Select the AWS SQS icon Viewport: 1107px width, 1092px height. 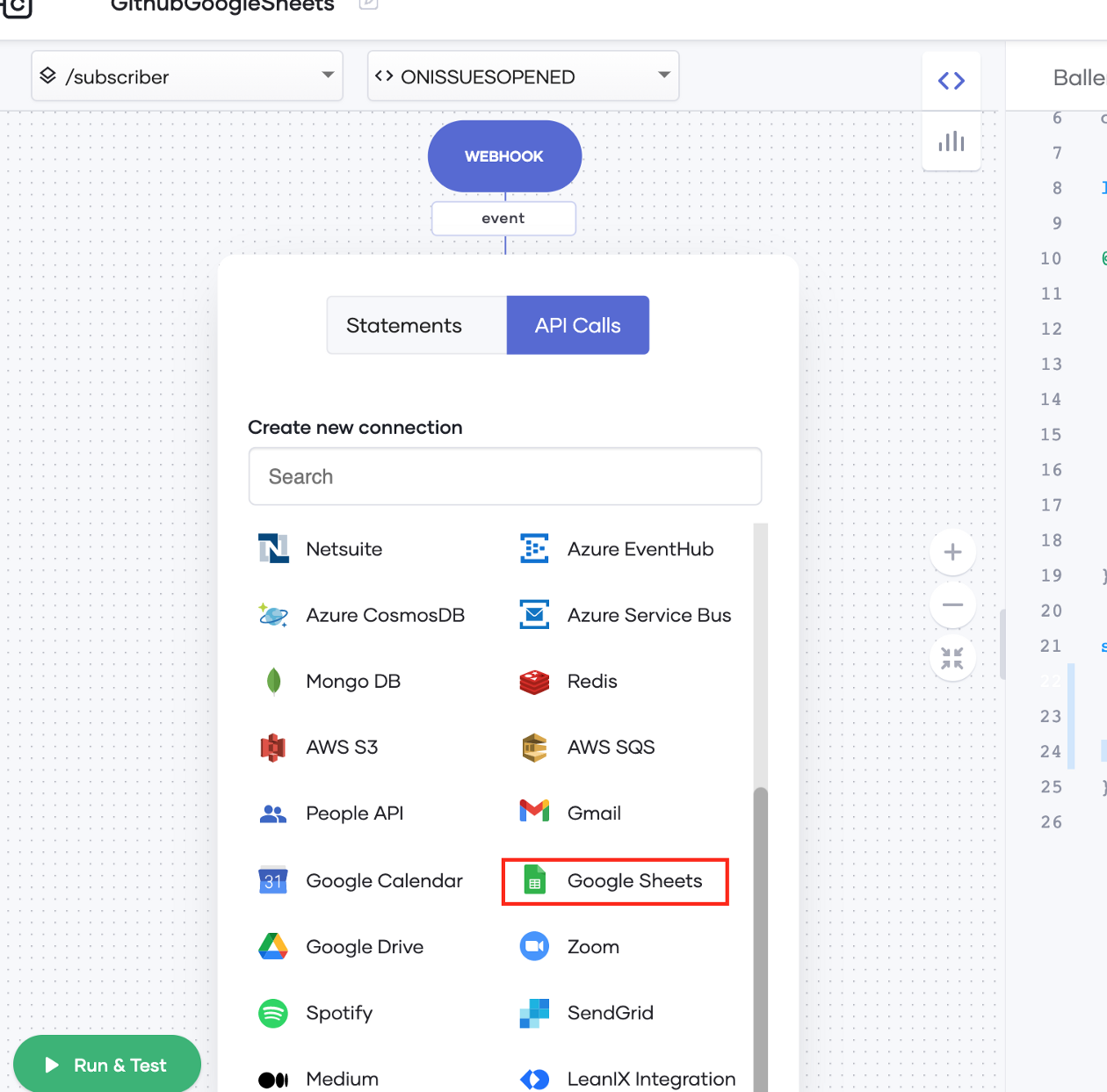[x=534, y=748]
